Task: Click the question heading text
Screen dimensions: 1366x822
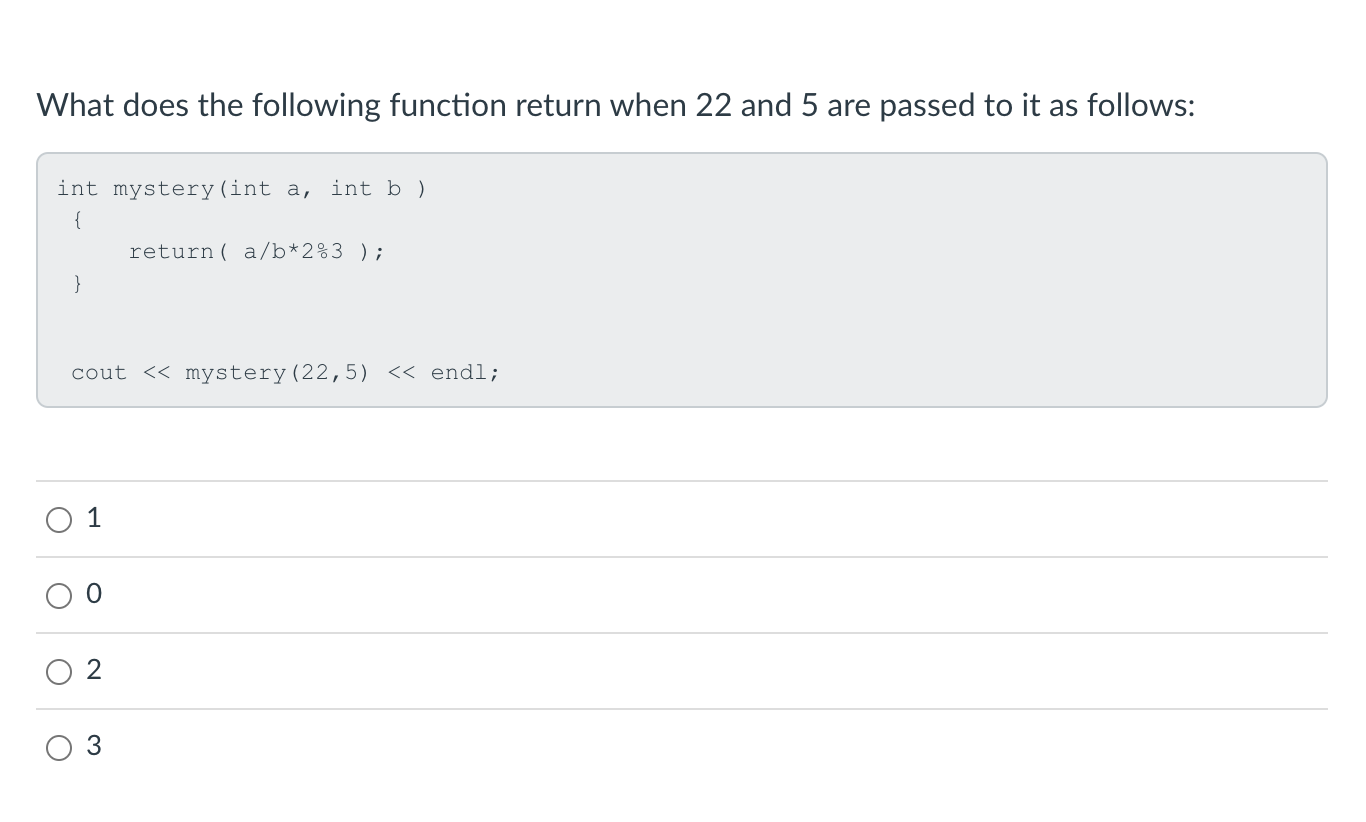Action: click(x=614, y=105)
